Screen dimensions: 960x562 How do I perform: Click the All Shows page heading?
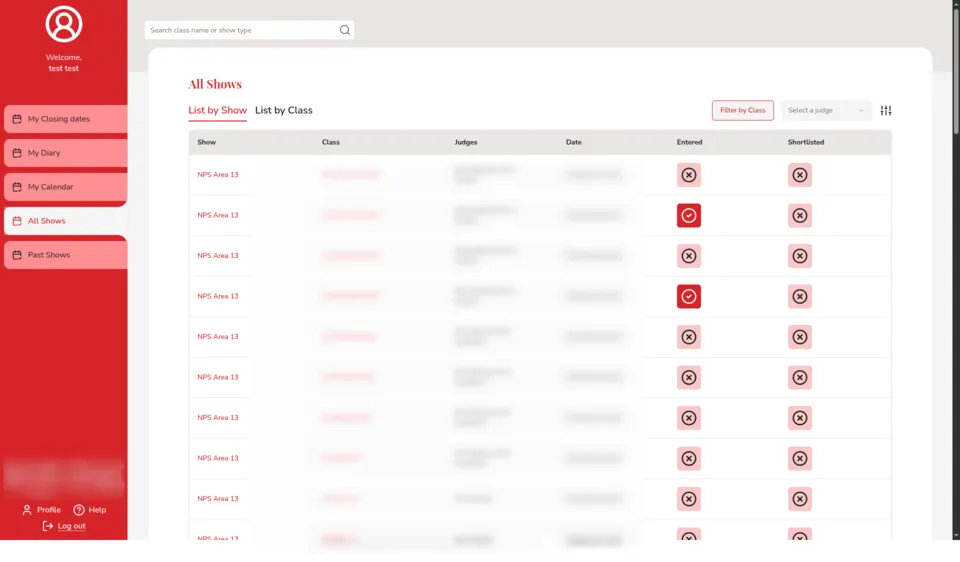coord(215,84)
